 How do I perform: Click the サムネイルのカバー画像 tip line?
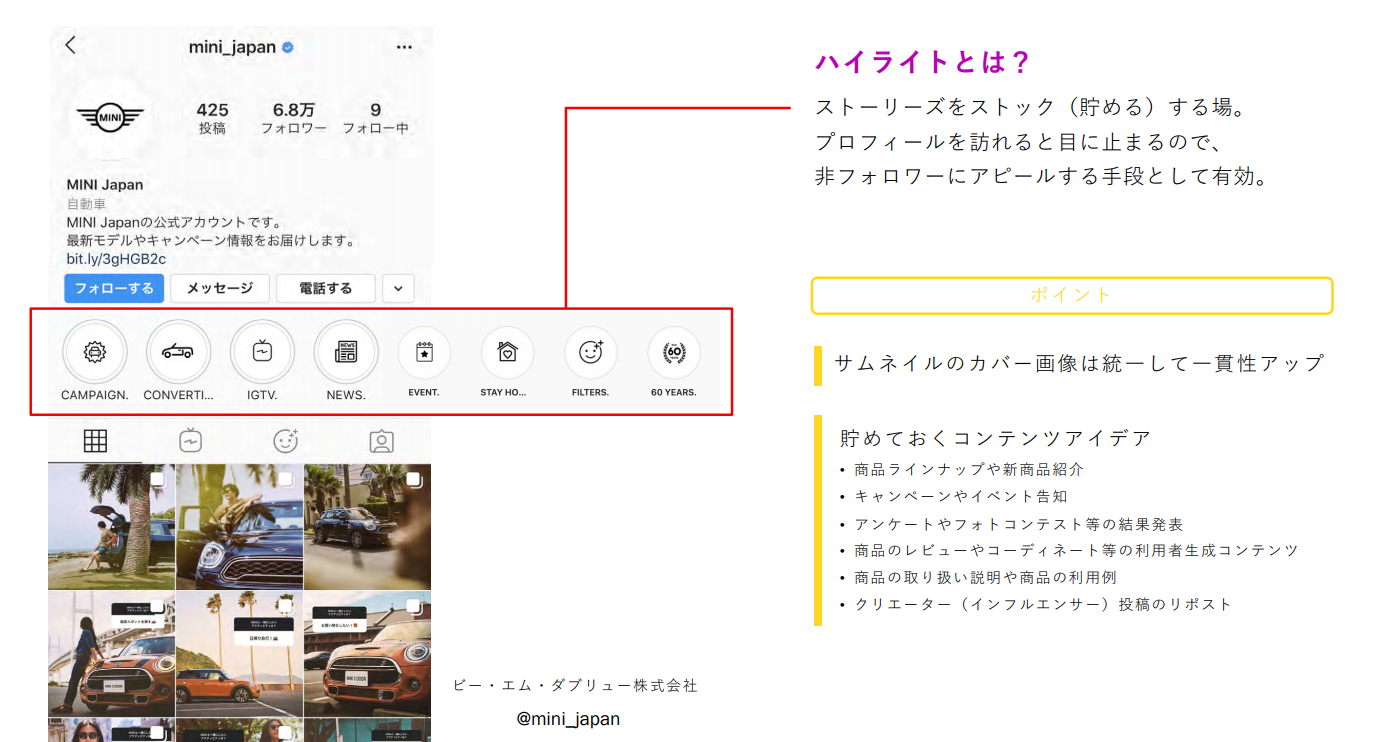coord(1079,363)
